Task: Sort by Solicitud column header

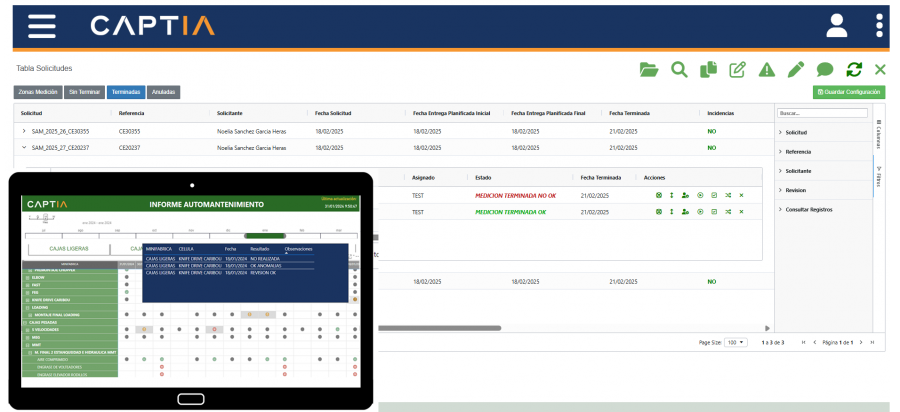Action: coord(31,113)
